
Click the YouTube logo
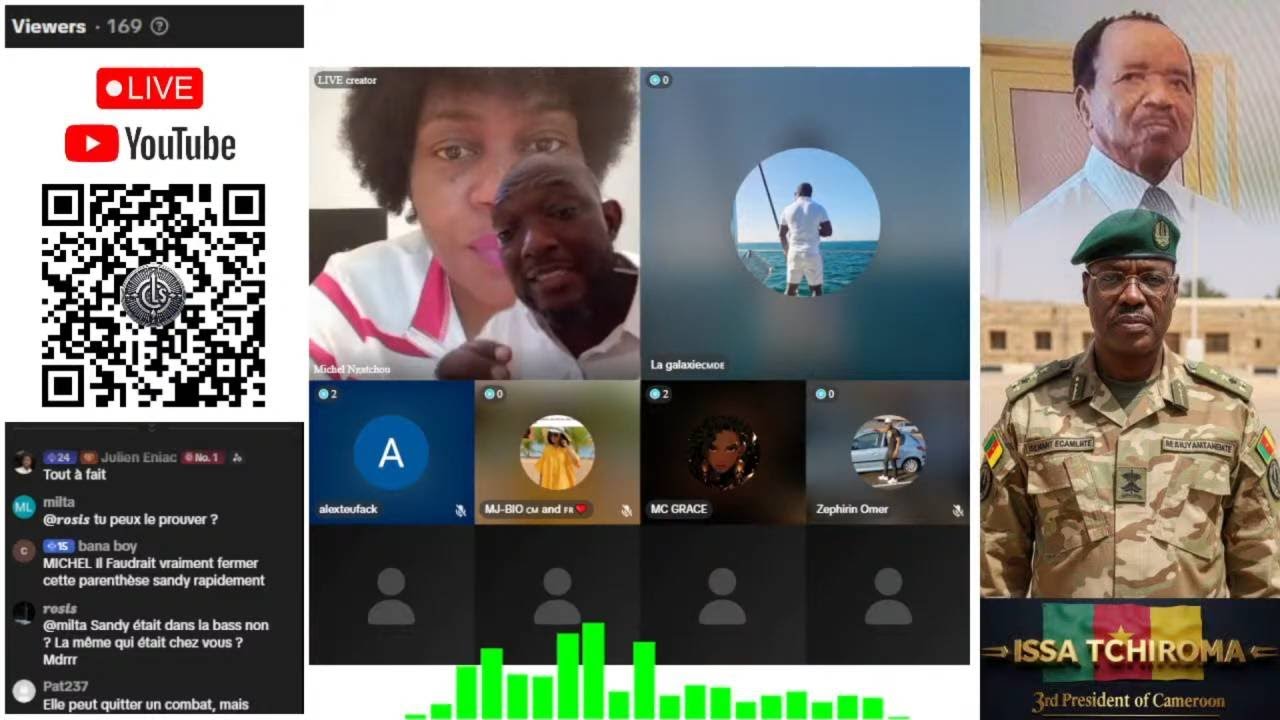[x=150, y=144]
